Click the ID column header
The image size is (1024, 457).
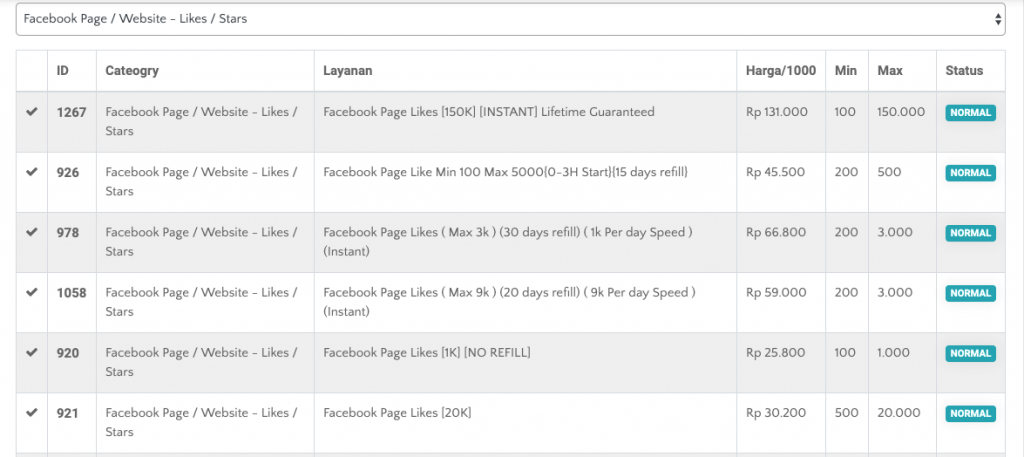(63, 71)
